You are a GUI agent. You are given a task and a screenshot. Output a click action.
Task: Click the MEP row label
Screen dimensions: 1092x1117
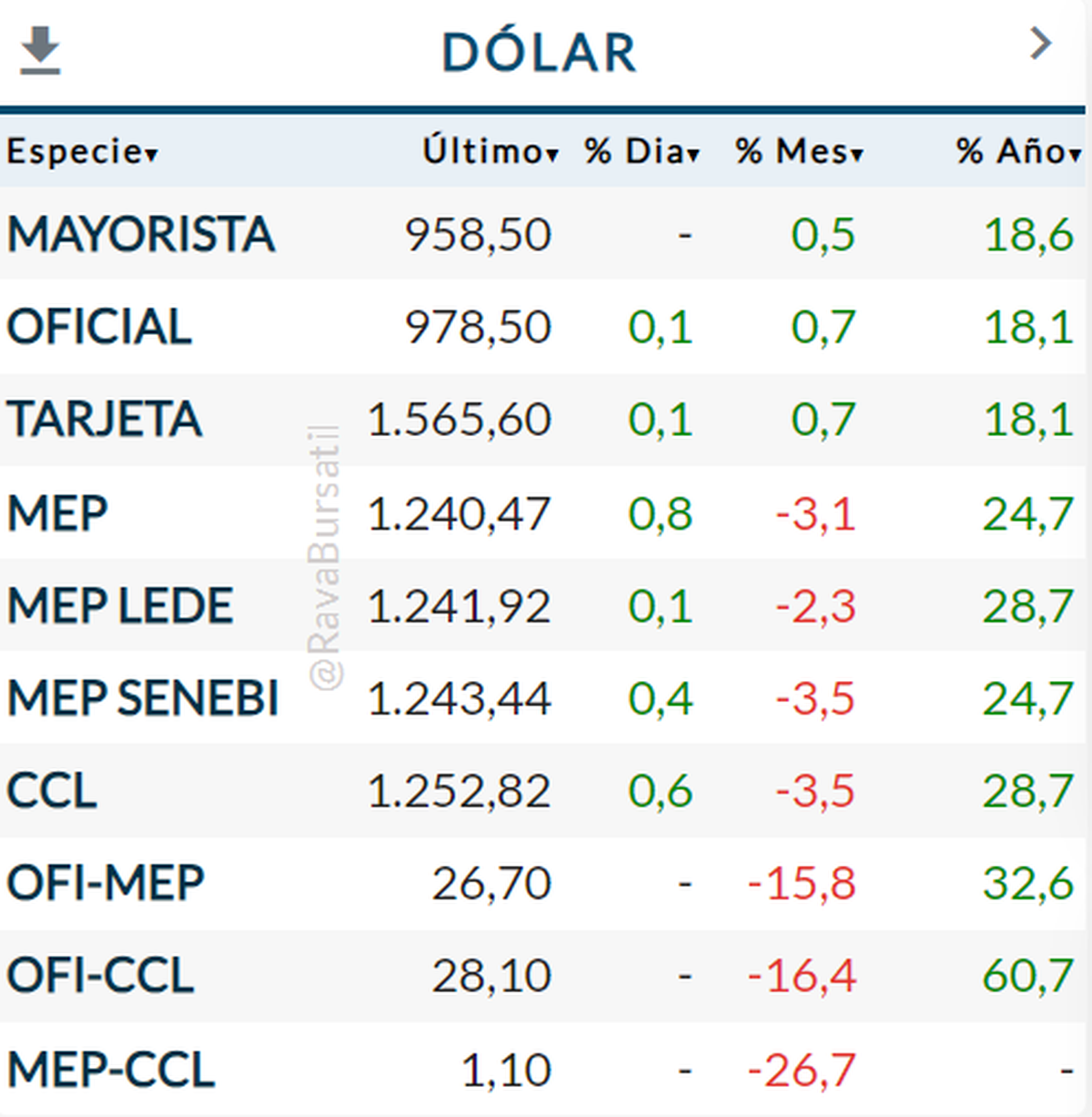57,513
